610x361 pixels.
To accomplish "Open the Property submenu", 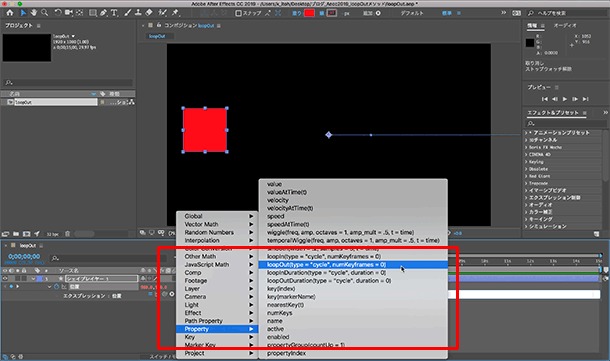I will coord(217,329).
